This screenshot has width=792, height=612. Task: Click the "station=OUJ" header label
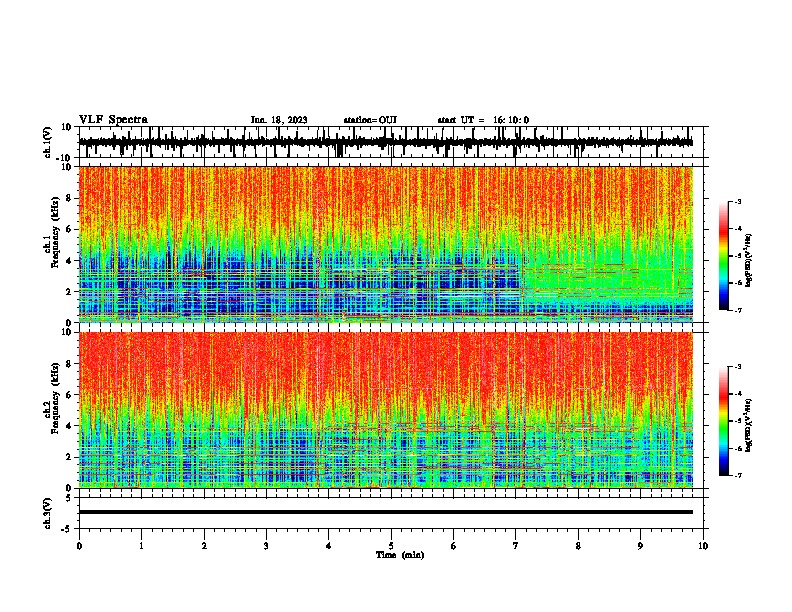(x=370, y=120)
